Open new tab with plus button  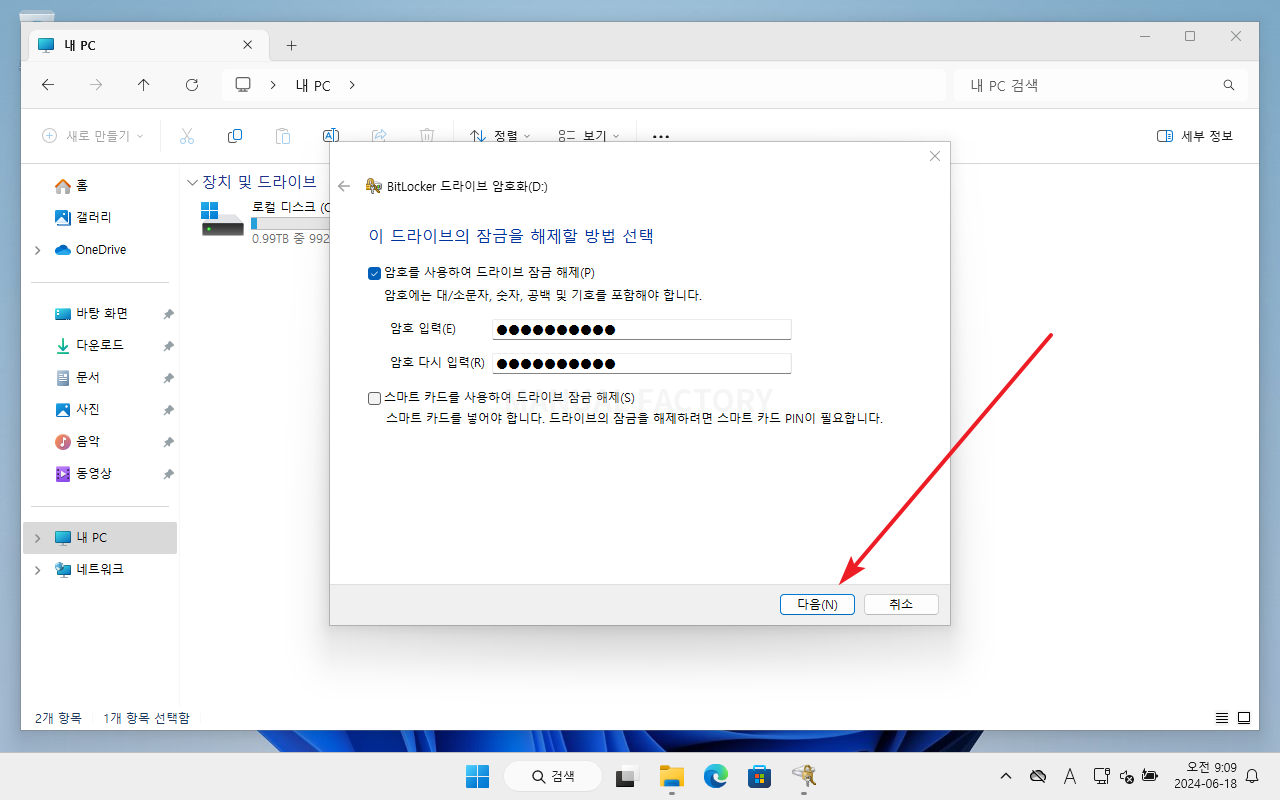(292, 45)
